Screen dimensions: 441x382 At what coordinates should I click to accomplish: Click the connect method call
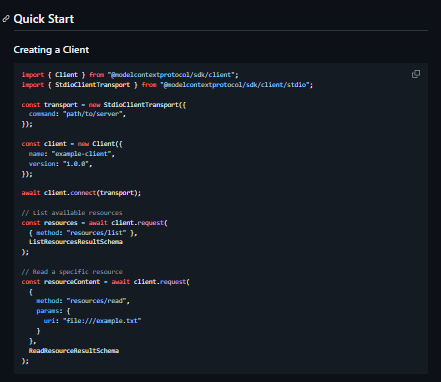tap(83, 193)
